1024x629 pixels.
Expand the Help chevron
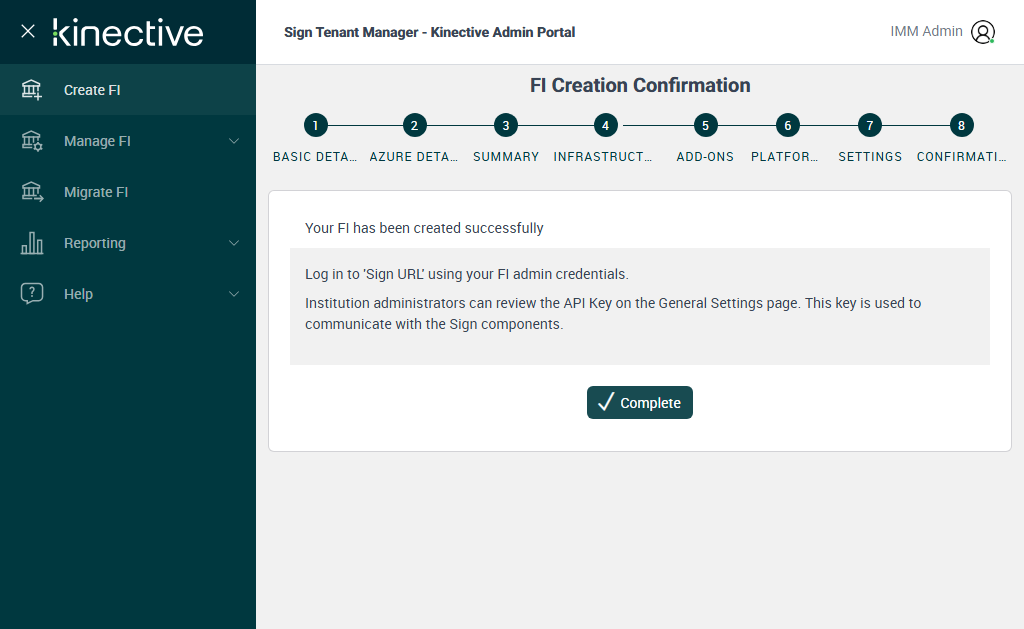[234, 294]
